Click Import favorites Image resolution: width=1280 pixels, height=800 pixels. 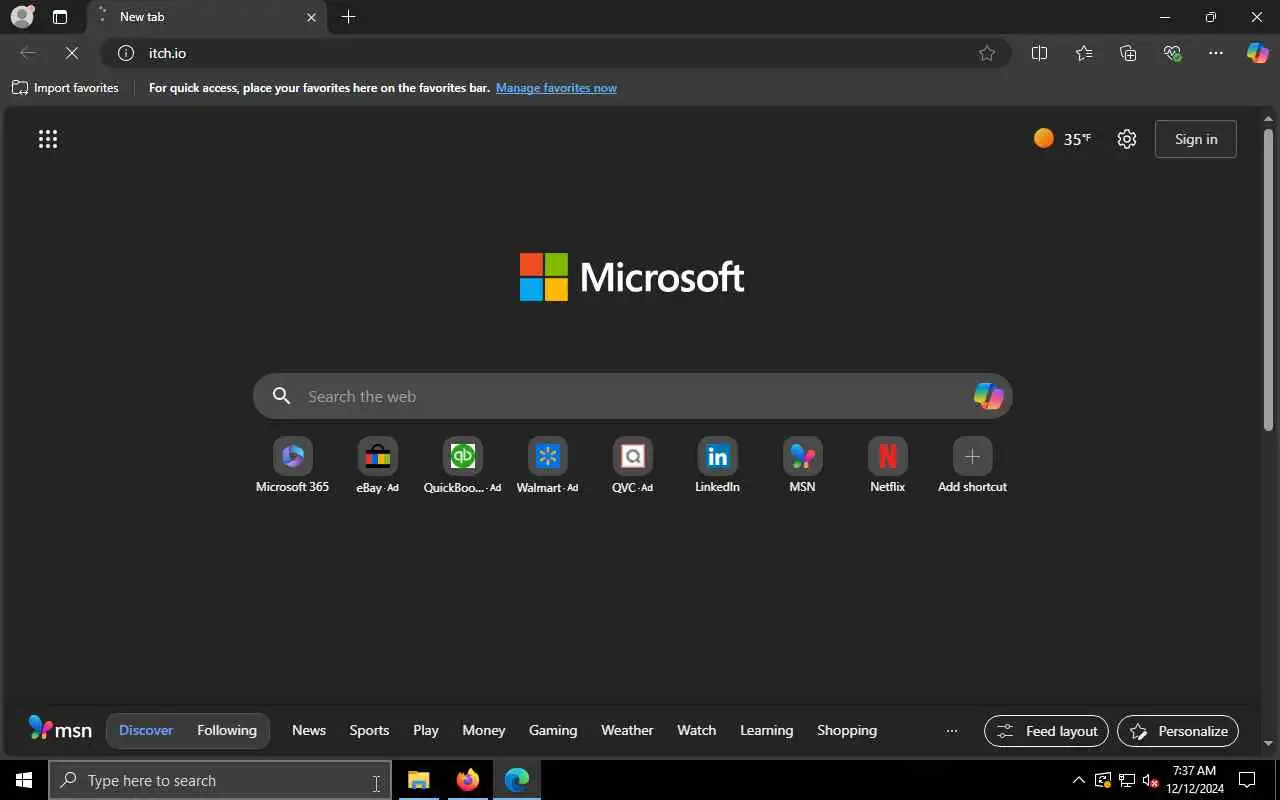click(x=65, y=88)
